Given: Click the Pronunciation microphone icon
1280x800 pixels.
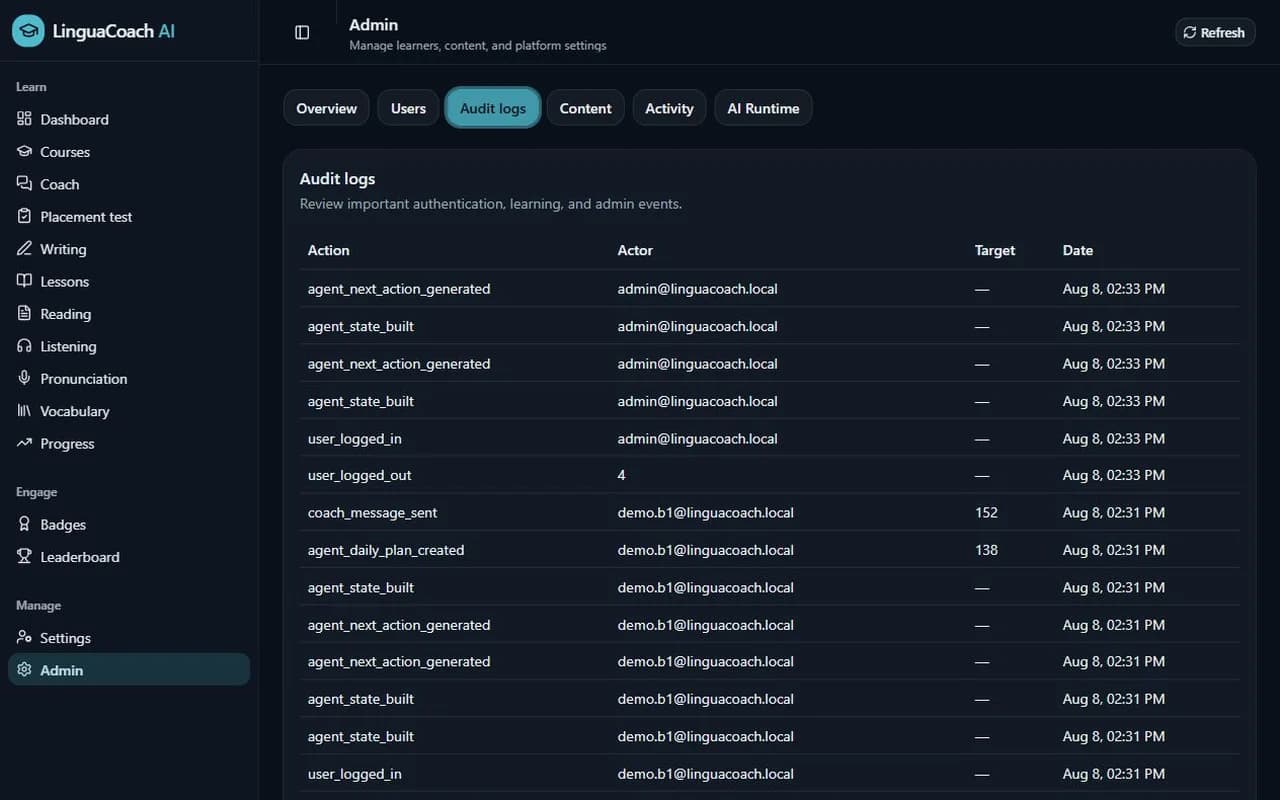Looking at the screenshot, I should point(24,378).
